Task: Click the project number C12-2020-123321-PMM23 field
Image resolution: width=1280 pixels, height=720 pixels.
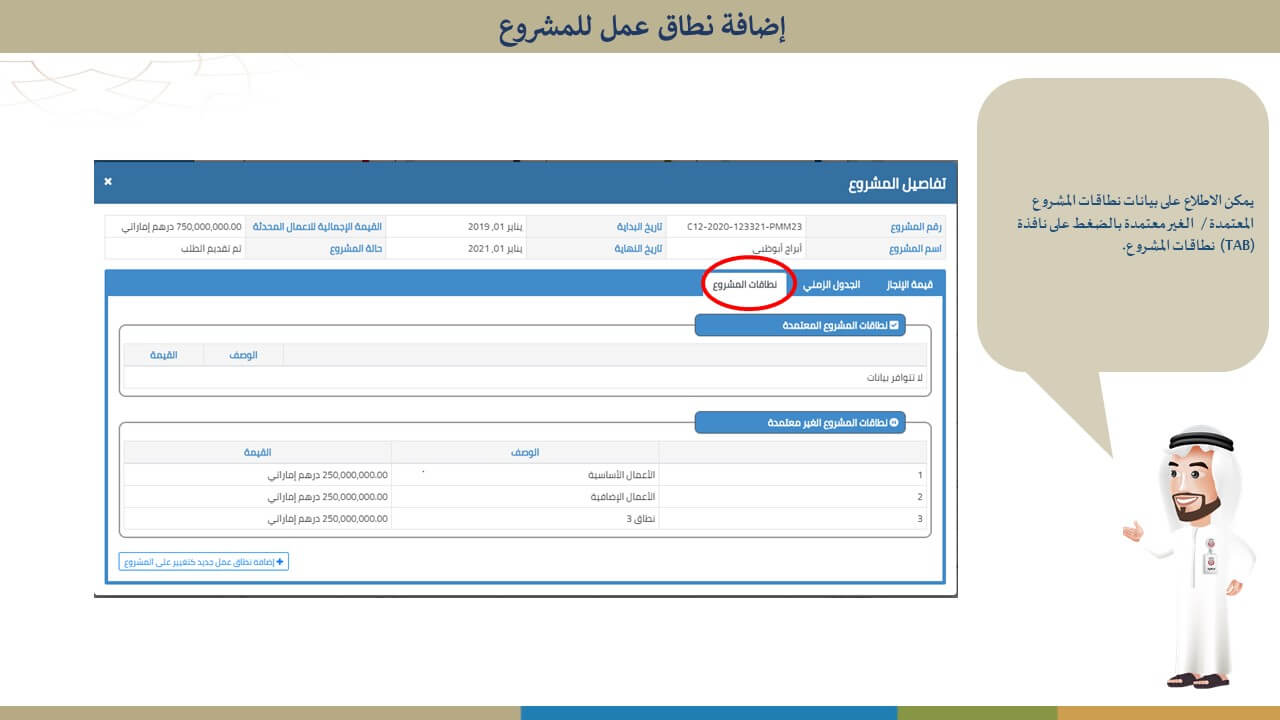Action: tap(744, 227)
